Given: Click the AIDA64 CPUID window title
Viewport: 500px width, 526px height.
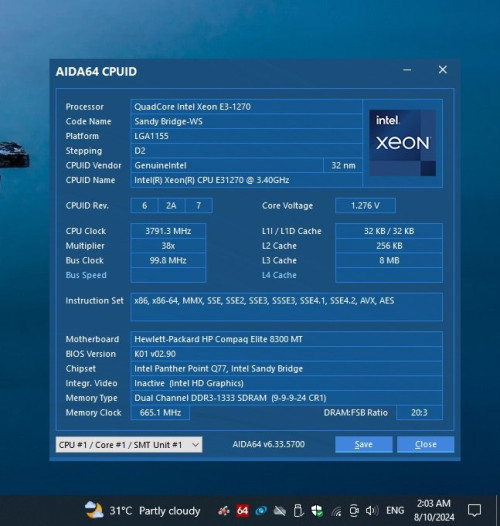Looking at the screenshot, I should click(96, 71).
